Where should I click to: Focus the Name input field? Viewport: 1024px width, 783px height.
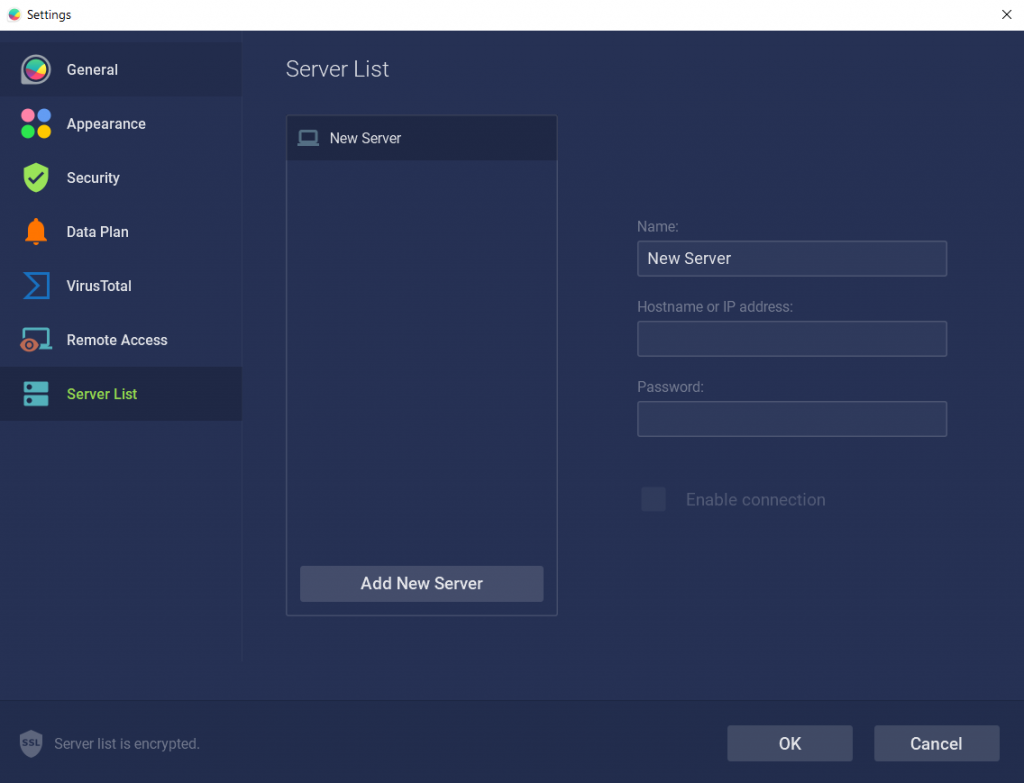[792, 259]
